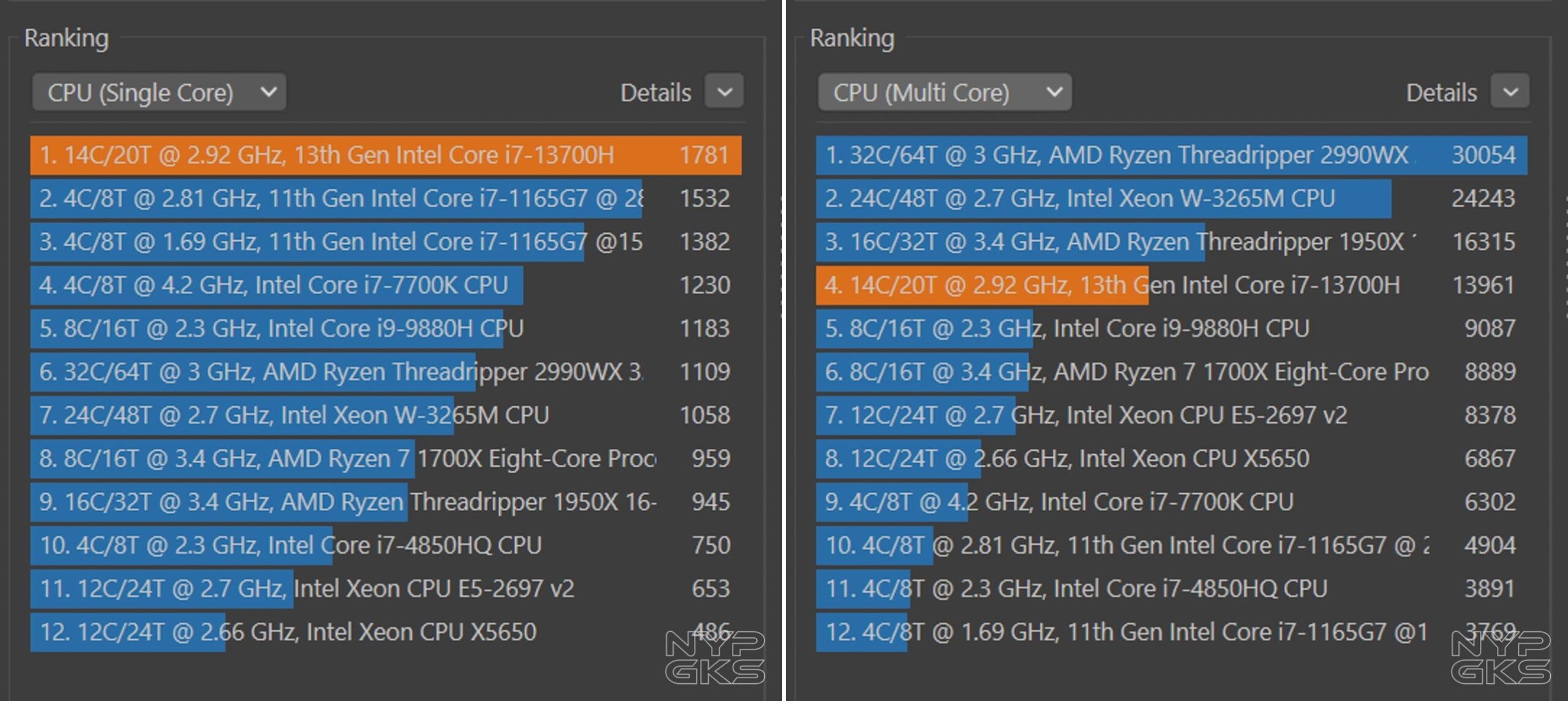Expand Details arrow in Multi Core panel
1568x701 pixels.
1510,91
